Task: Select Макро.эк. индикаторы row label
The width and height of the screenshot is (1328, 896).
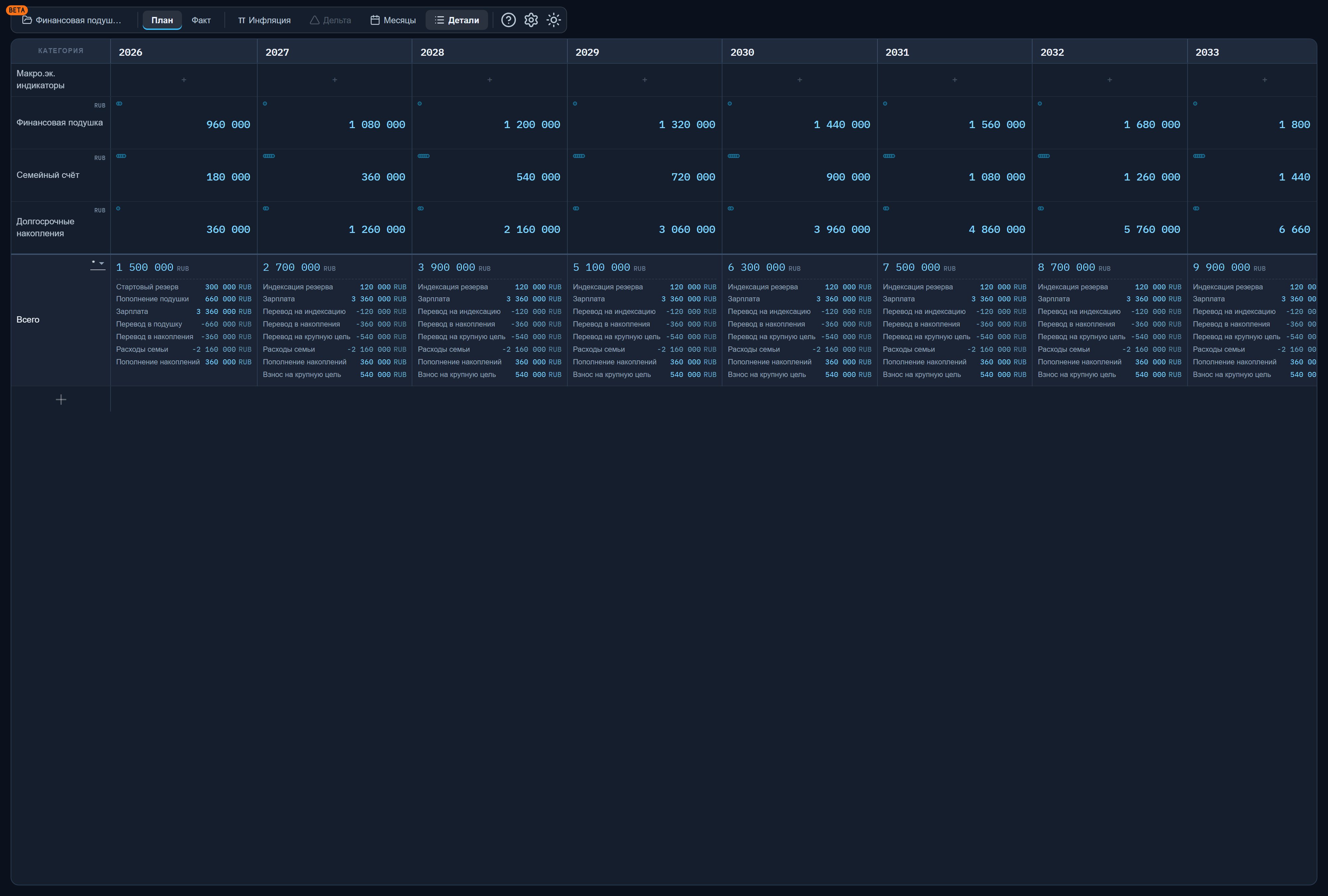Action: pyautogui.click(x=41, y=79)
